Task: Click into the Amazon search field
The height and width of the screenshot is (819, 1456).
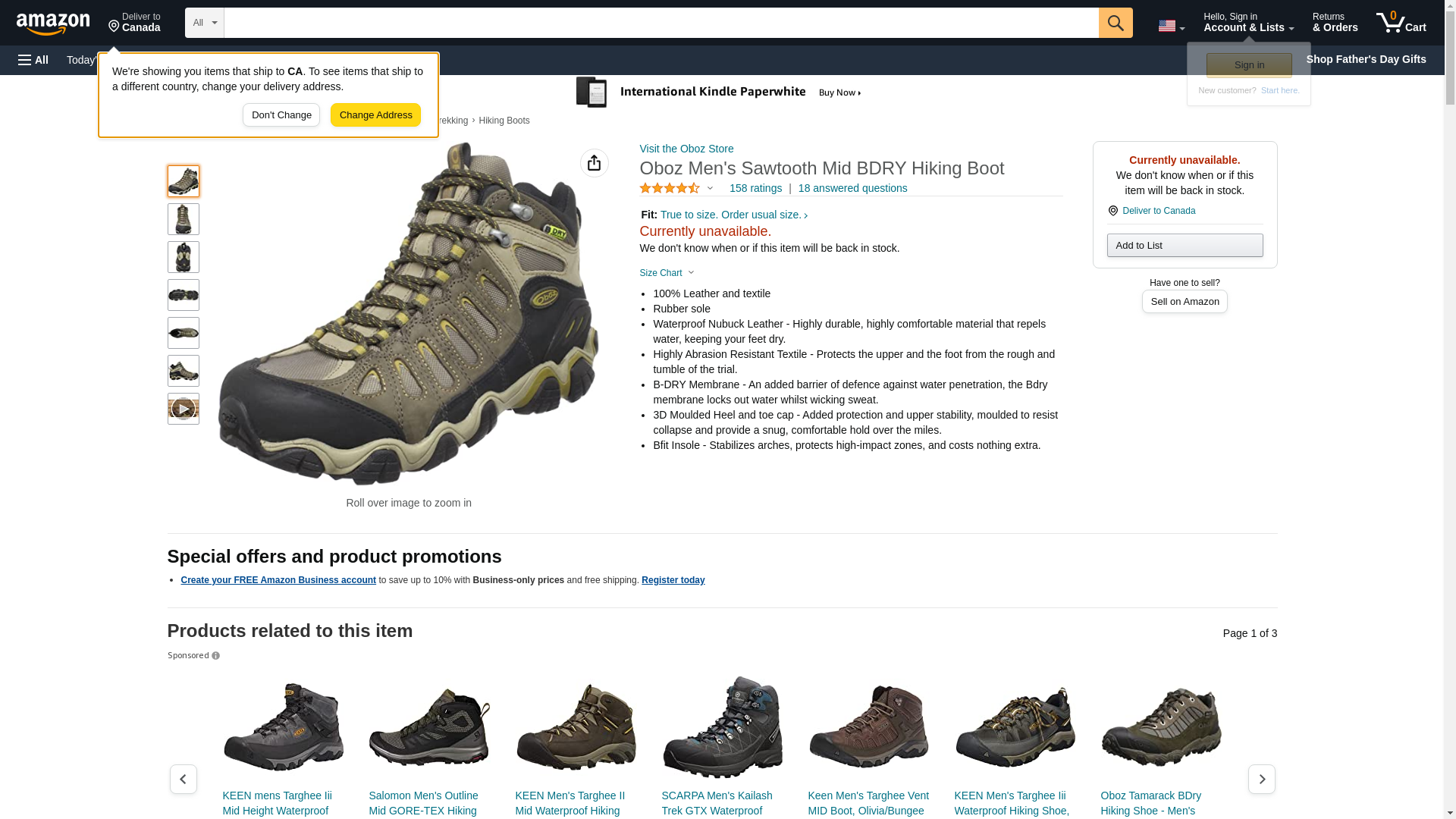Action: 661,23
